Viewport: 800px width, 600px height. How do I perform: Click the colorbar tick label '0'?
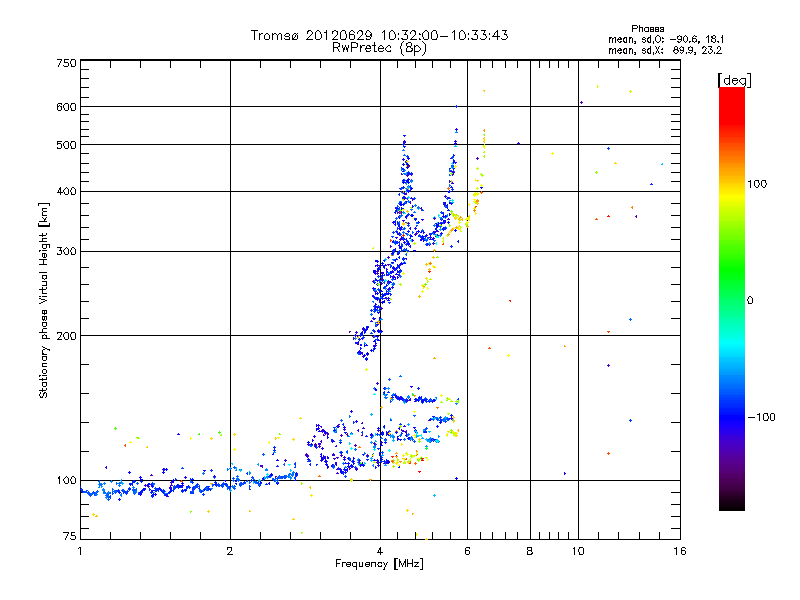(x=749, y=301)
